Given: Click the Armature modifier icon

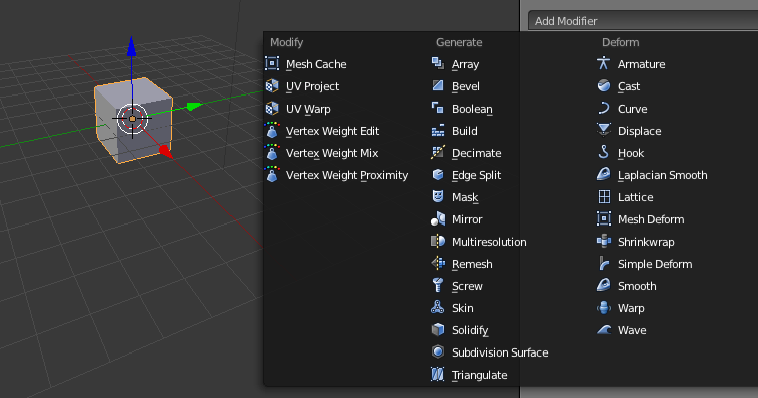Looking at the screenshot, I should coord(604,63).
